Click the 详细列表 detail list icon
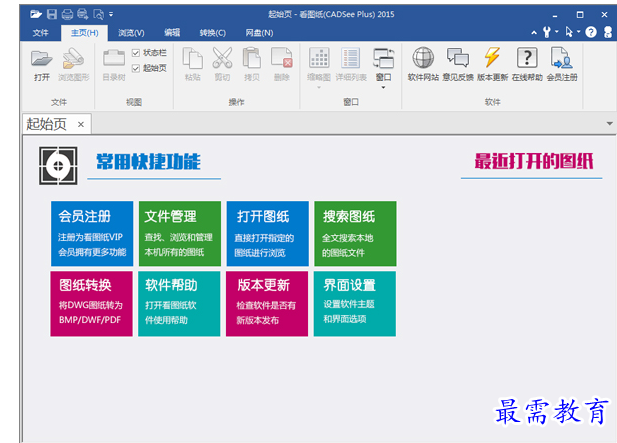The width and height of the screenshot is (617, 443). click(x=351, y=58)
